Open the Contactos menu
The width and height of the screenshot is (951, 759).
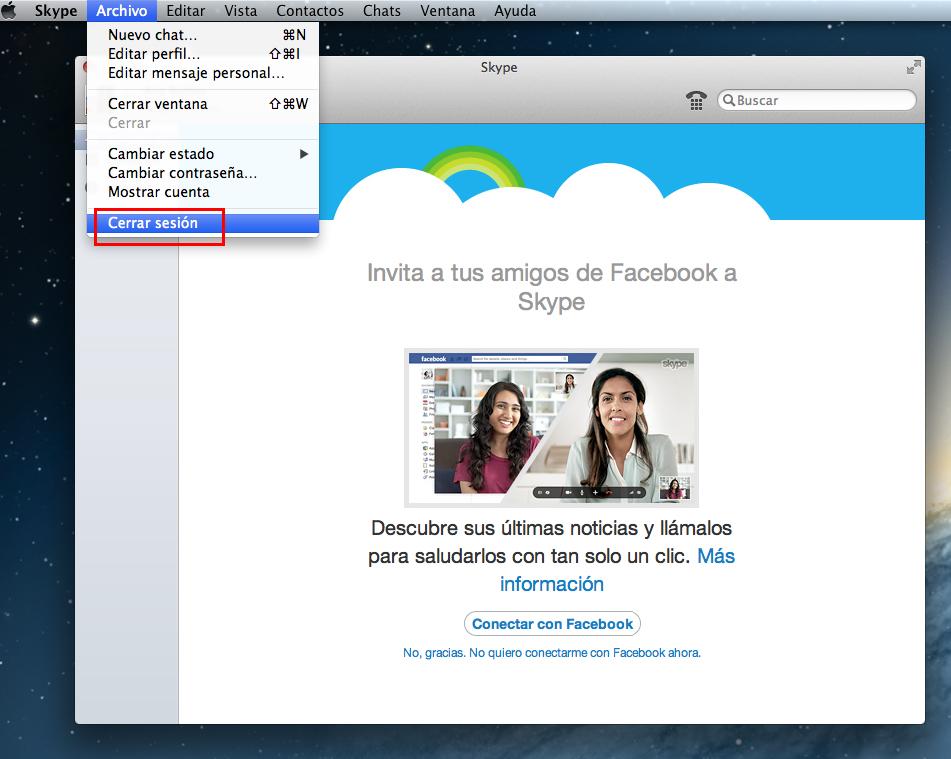[x=309, y=11]
